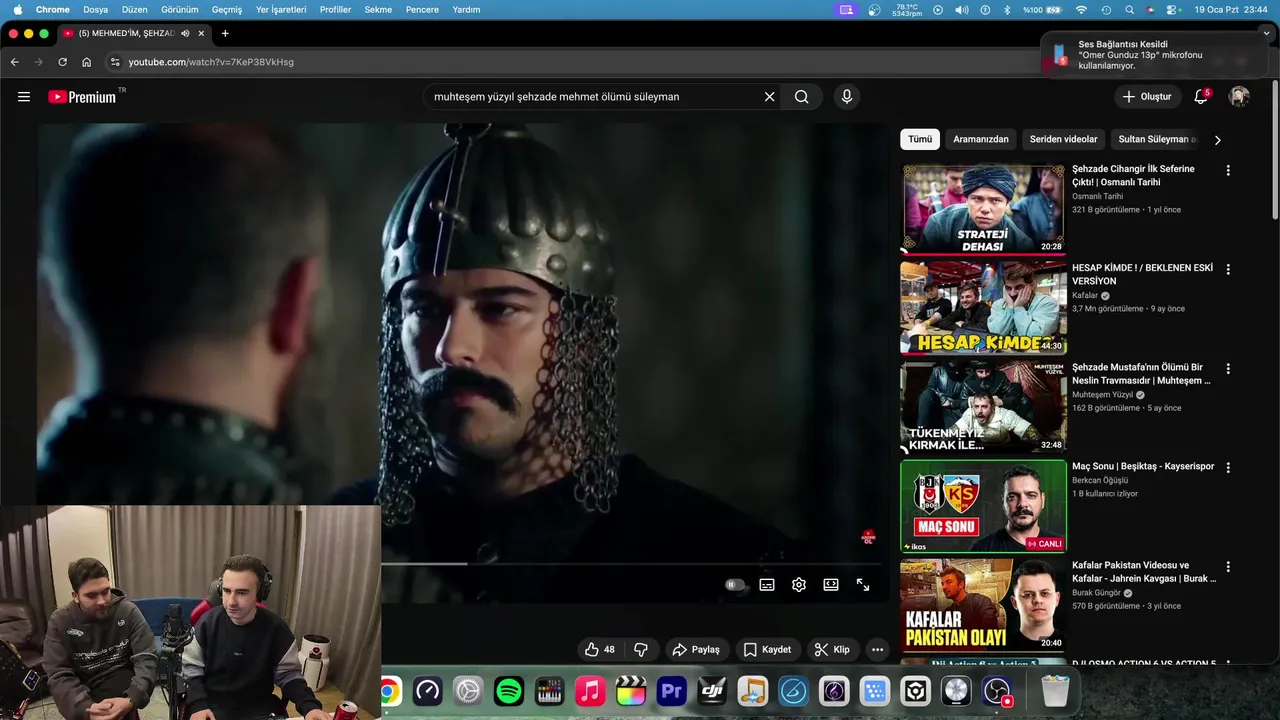Launch Premiere Pro from the Dock

click(x=671, y=691)
